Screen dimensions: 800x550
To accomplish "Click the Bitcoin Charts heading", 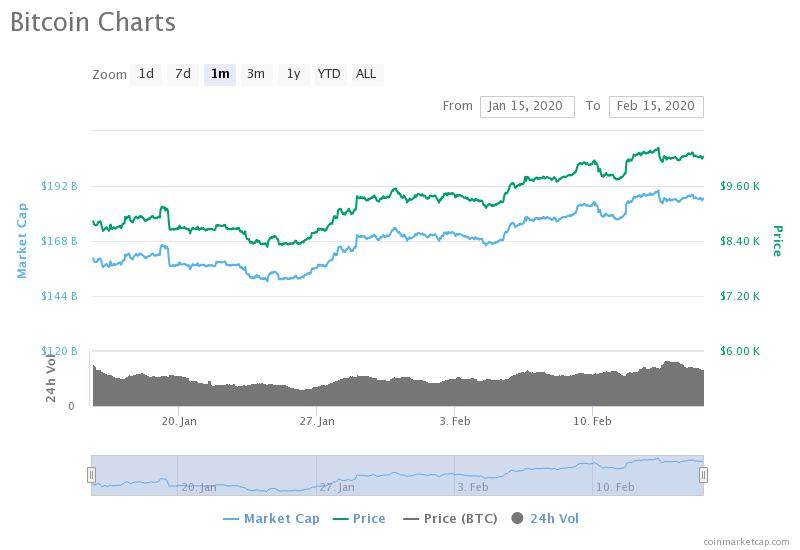I will [x=93, y=22].
